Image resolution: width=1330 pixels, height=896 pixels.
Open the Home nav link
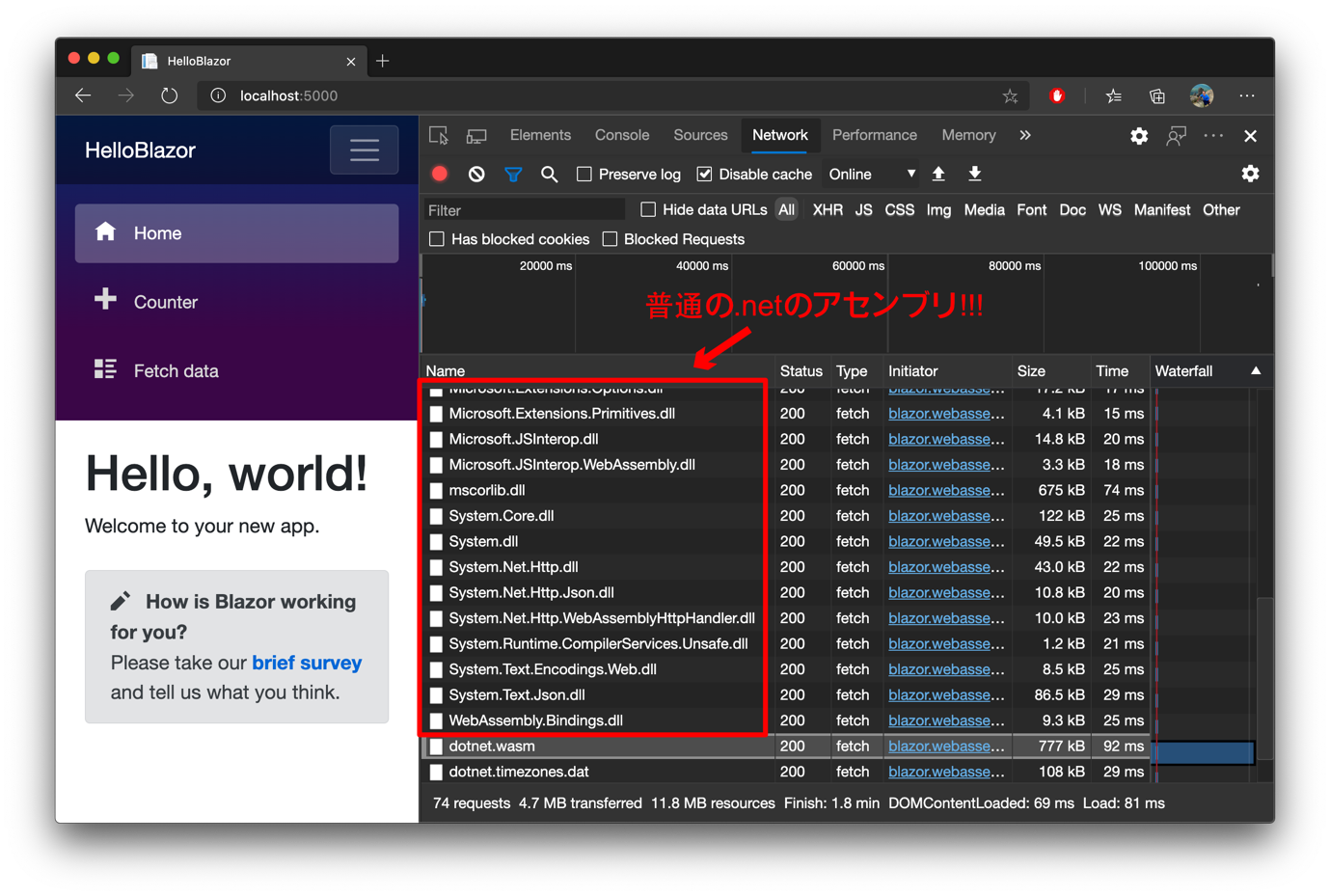tap(236, 233)
